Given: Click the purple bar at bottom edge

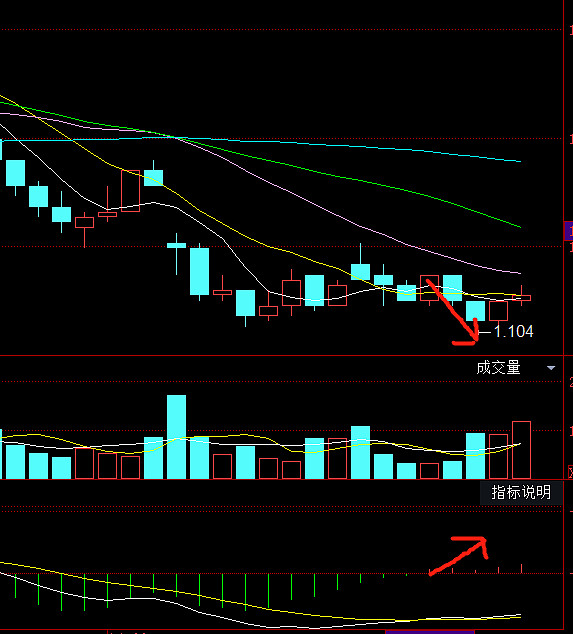Looking at the screenshot, I should coord(429,632).
